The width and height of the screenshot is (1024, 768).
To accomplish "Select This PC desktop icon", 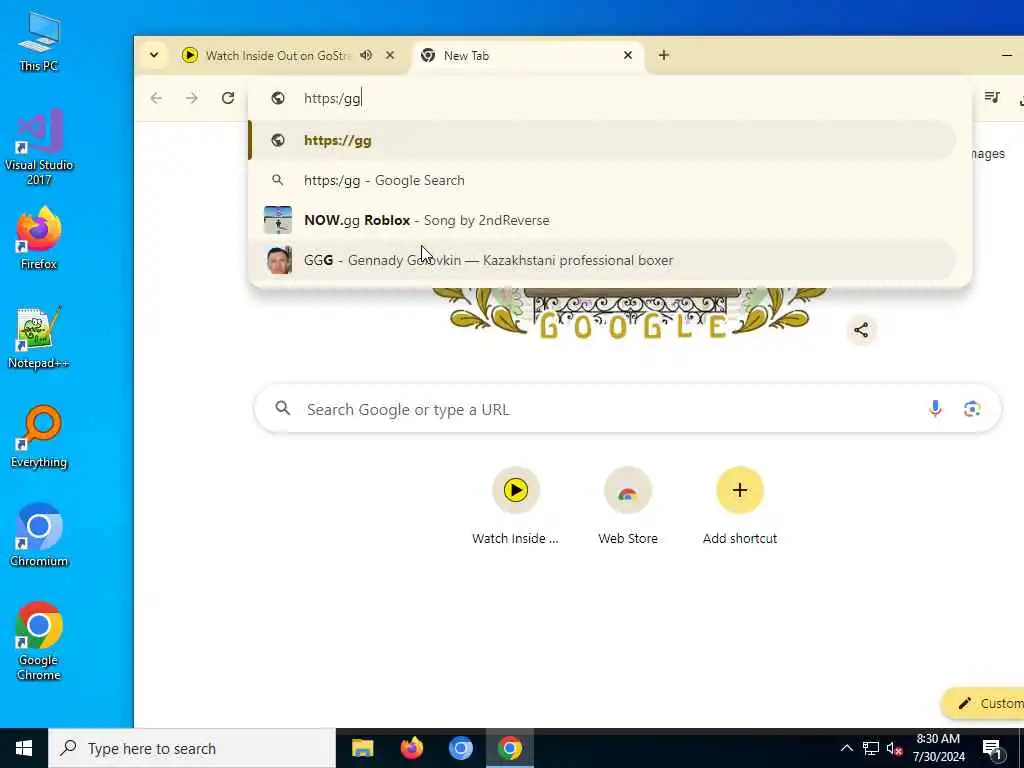I will [39, 40].
